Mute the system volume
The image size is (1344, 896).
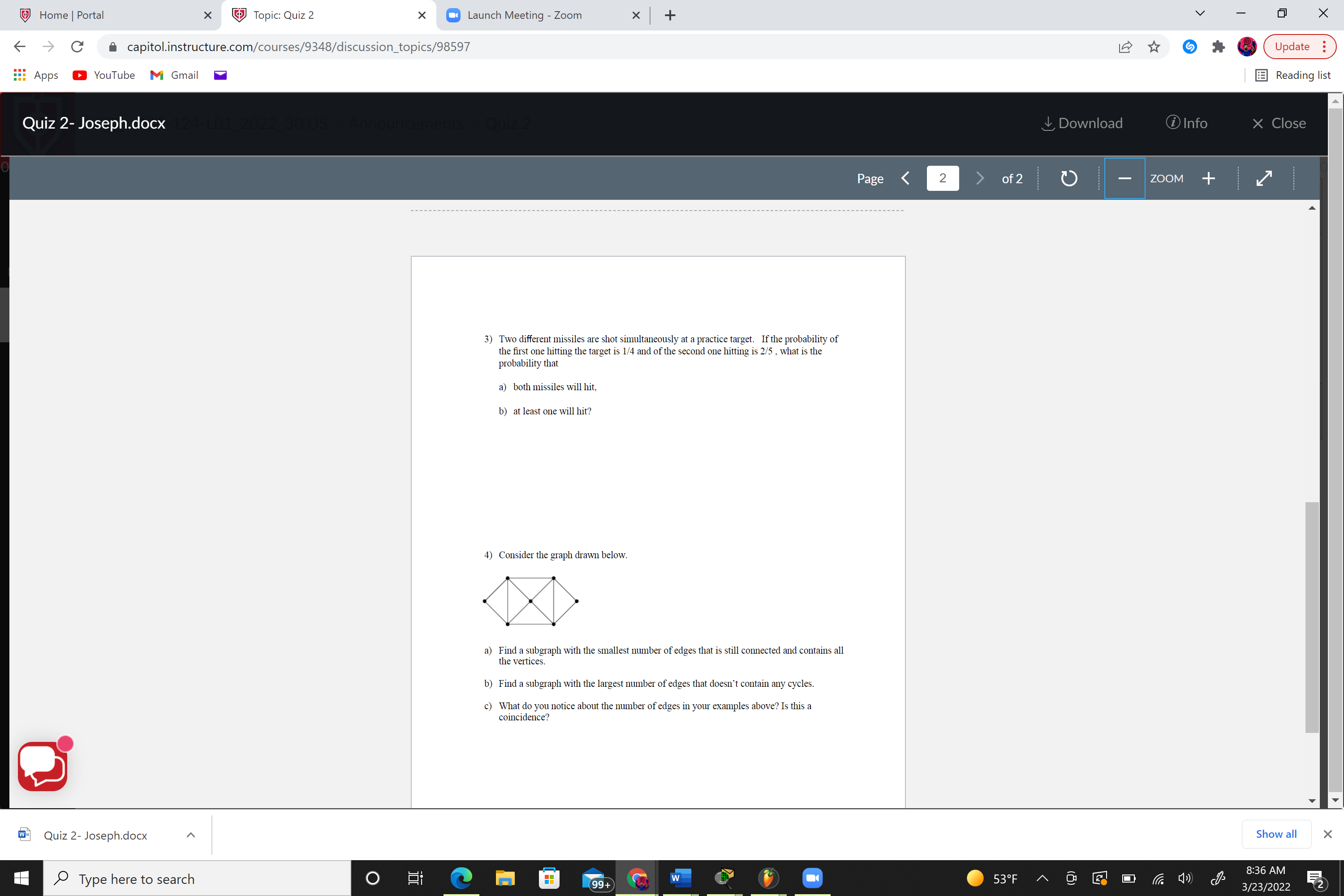1184,878
